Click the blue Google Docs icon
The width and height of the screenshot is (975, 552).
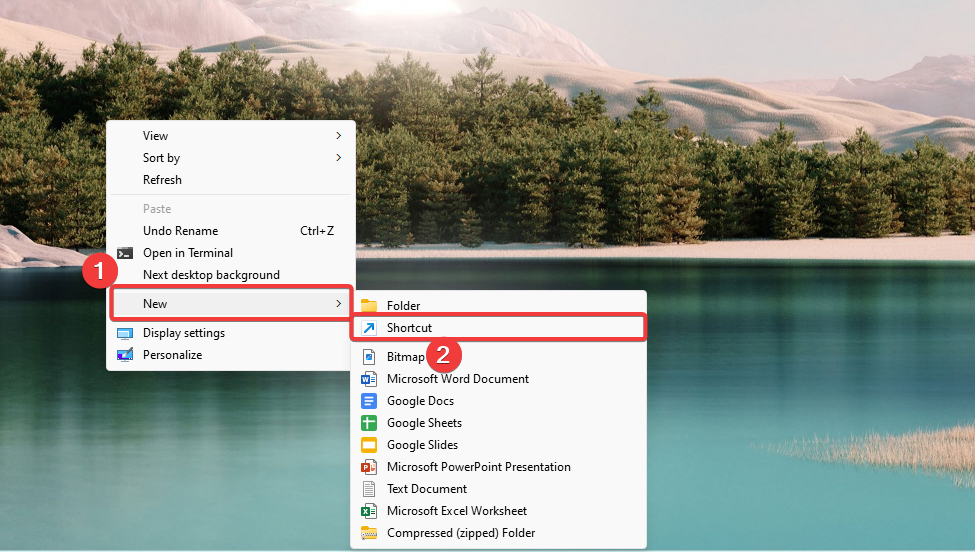tap(369, 401)
